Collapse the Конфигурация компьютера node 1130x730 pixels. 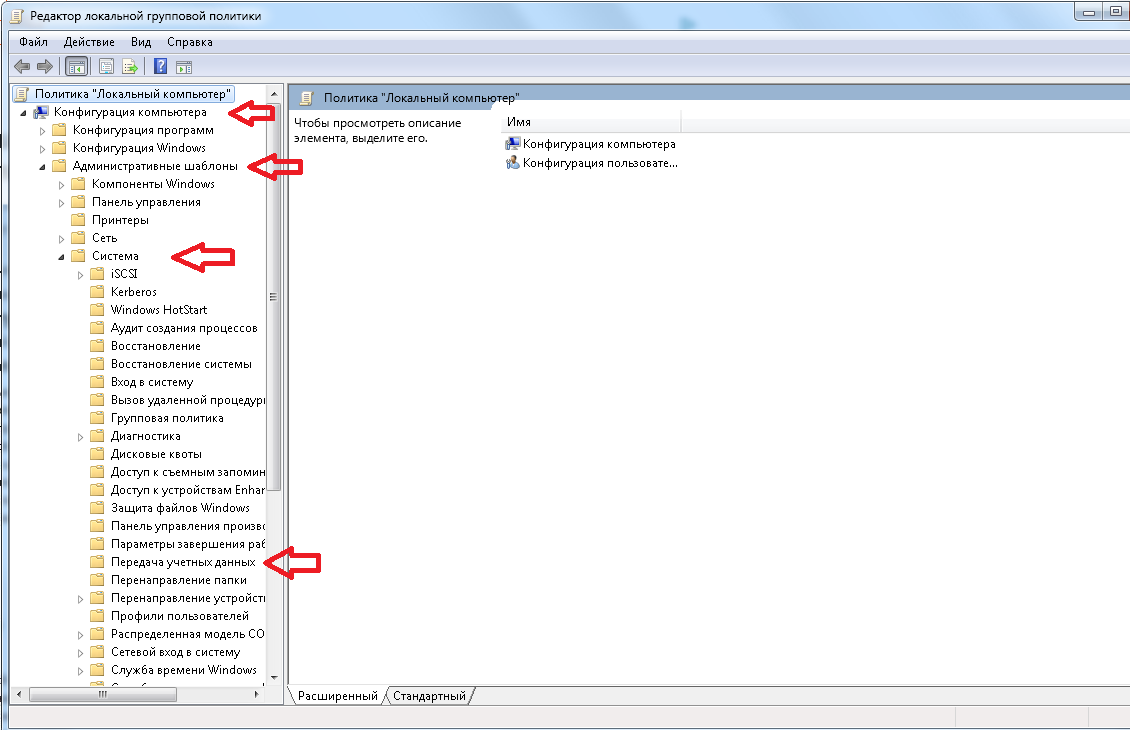pyautogui.click(x=23, y=113)
